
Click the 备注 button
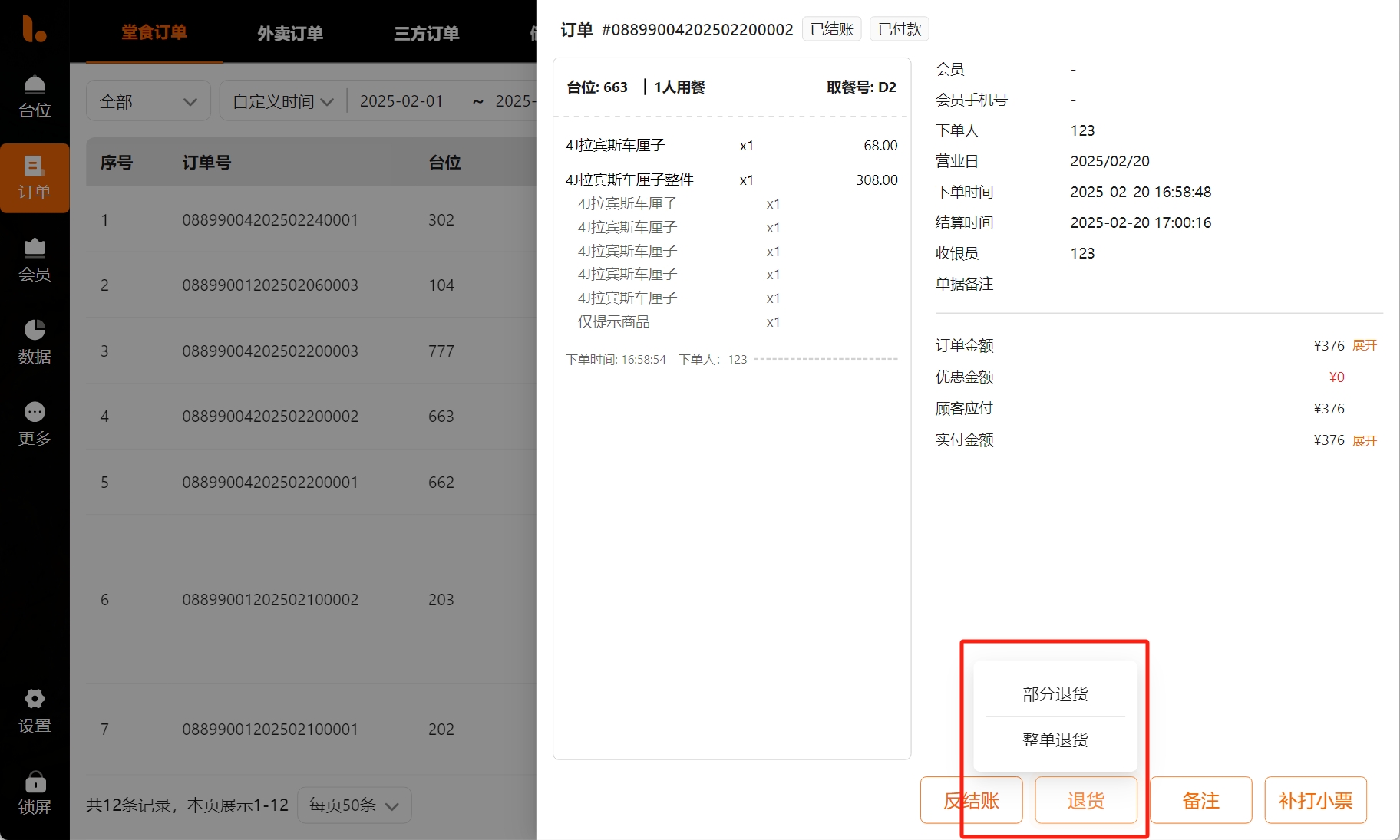coord(1201,801)
